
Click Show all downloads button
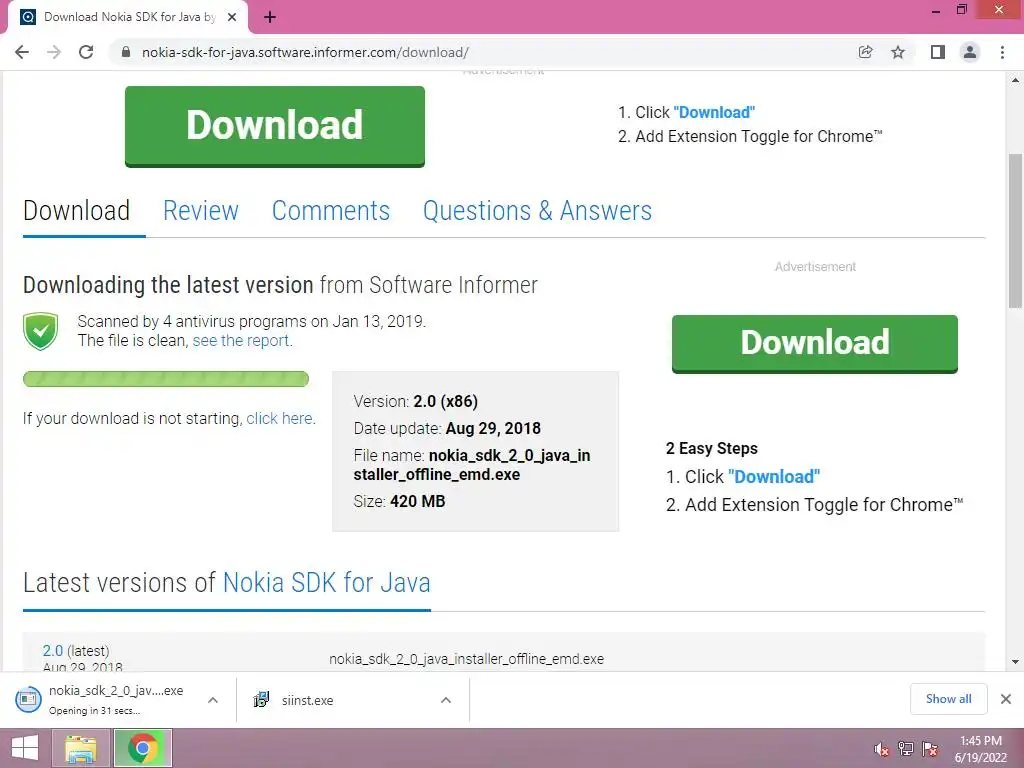tap(948, 699)
